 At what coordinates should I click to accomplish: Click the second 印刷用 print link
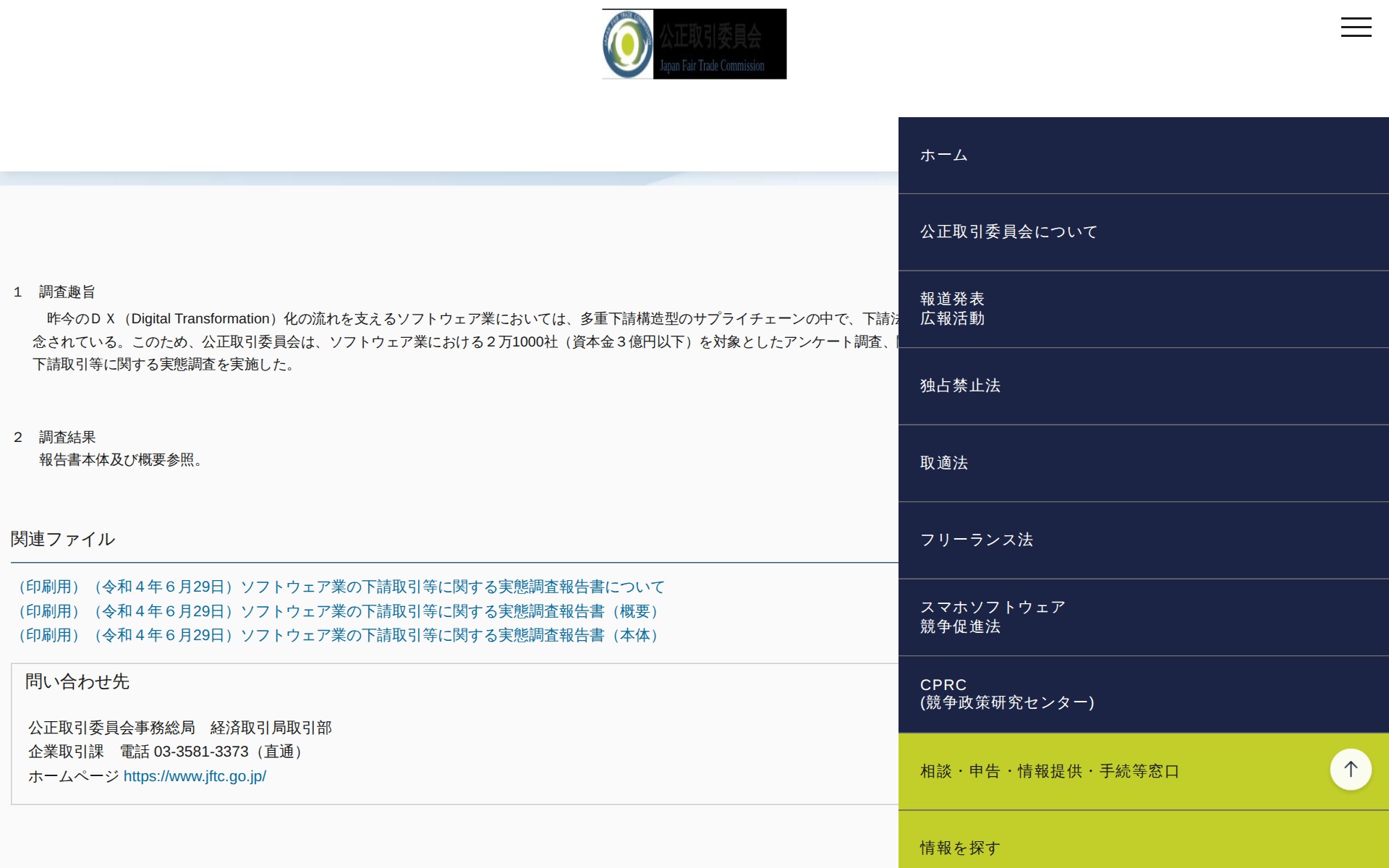click(48, 611)
